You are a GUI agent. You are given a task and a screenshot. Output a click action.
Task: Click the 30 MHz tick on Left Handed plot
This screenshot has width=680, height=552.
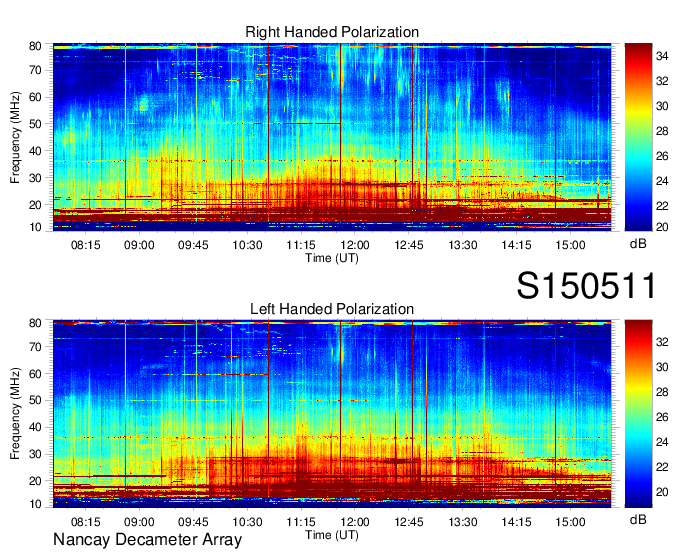(x=35, y=454)
